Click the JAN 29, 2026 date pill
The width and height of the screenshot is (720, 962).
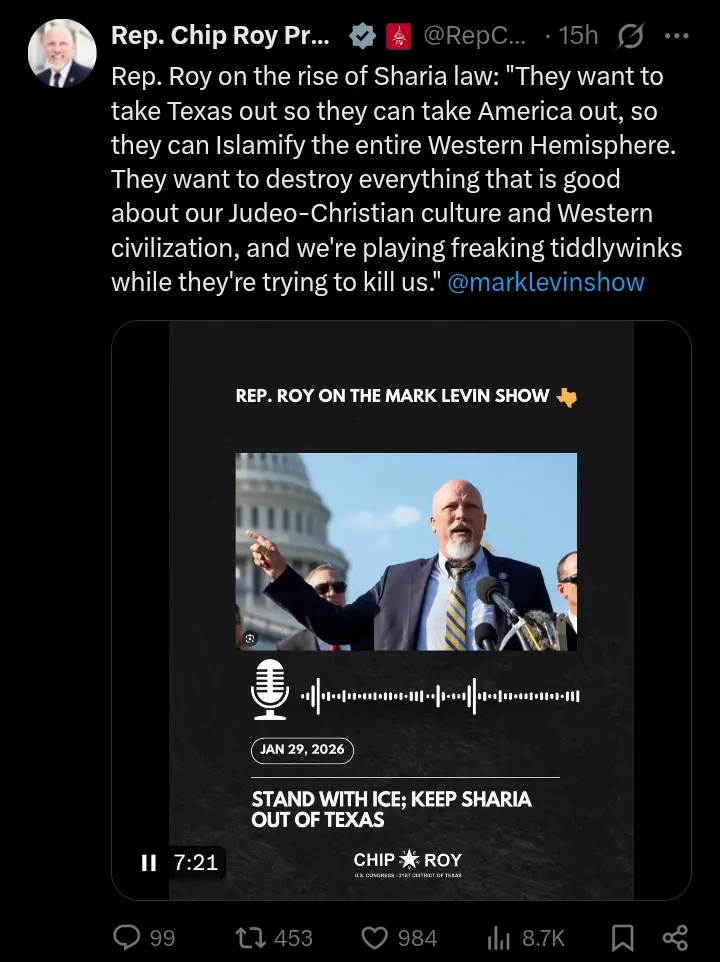302,750
